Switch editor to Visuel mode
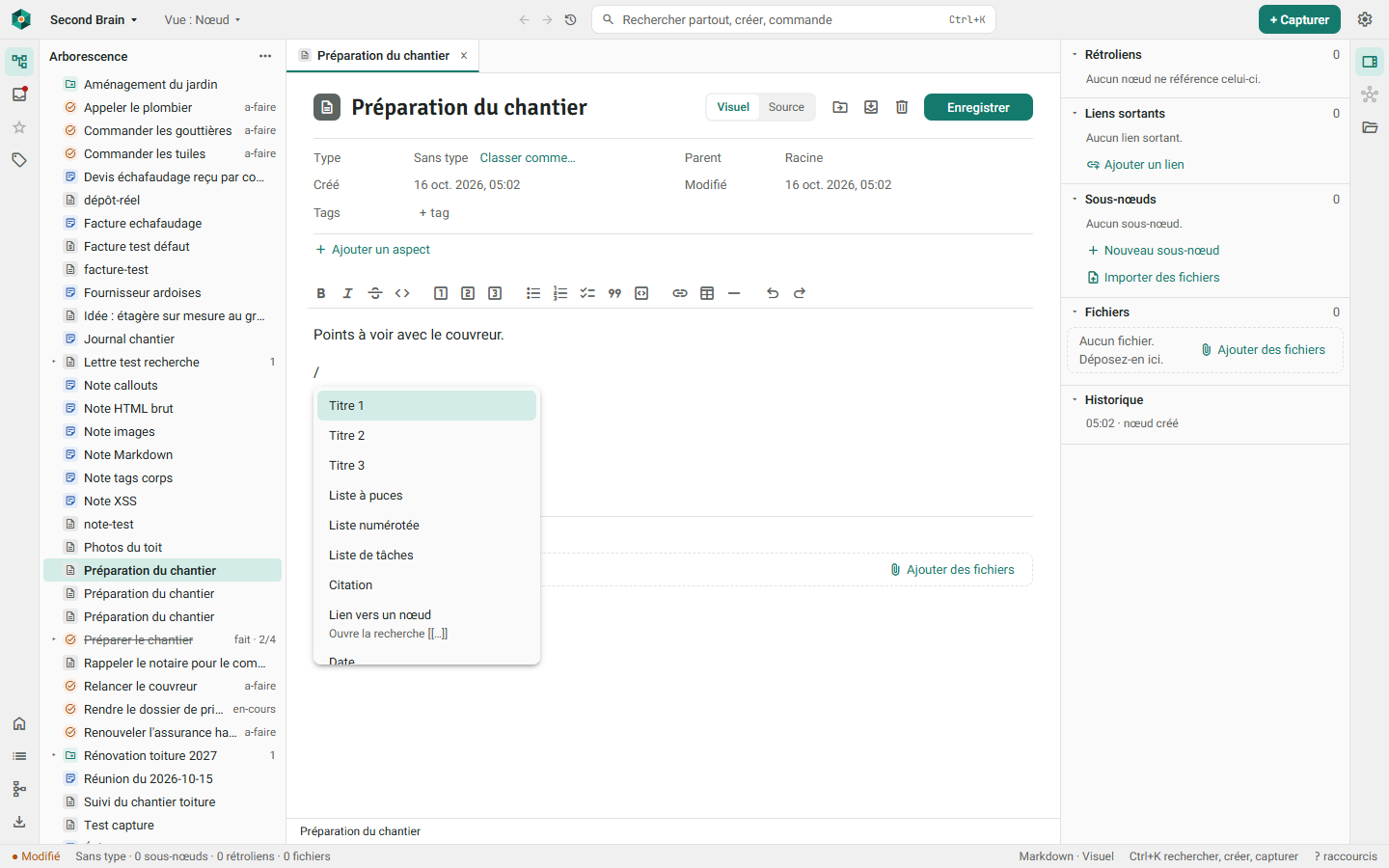Screen dimensions: 1389x868 (x=733, y=107)
